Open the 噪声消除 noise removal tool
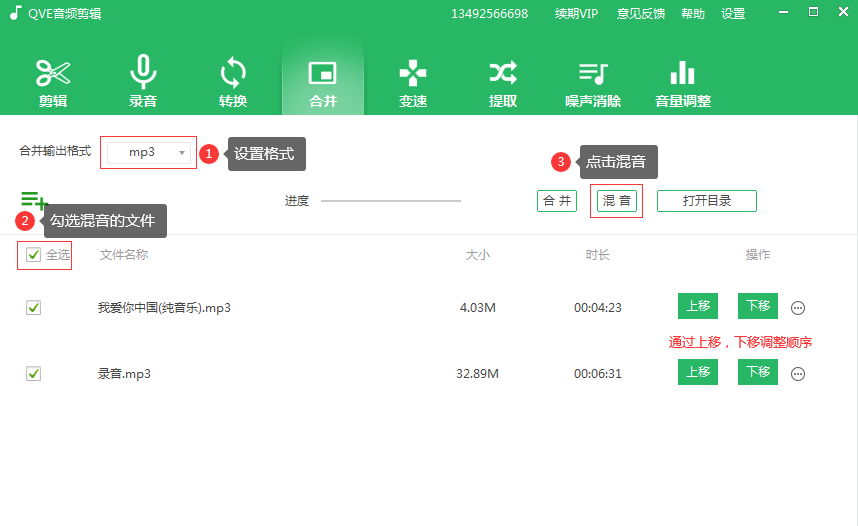Screen dimensions: 858x526 click(x=593, y=82)
